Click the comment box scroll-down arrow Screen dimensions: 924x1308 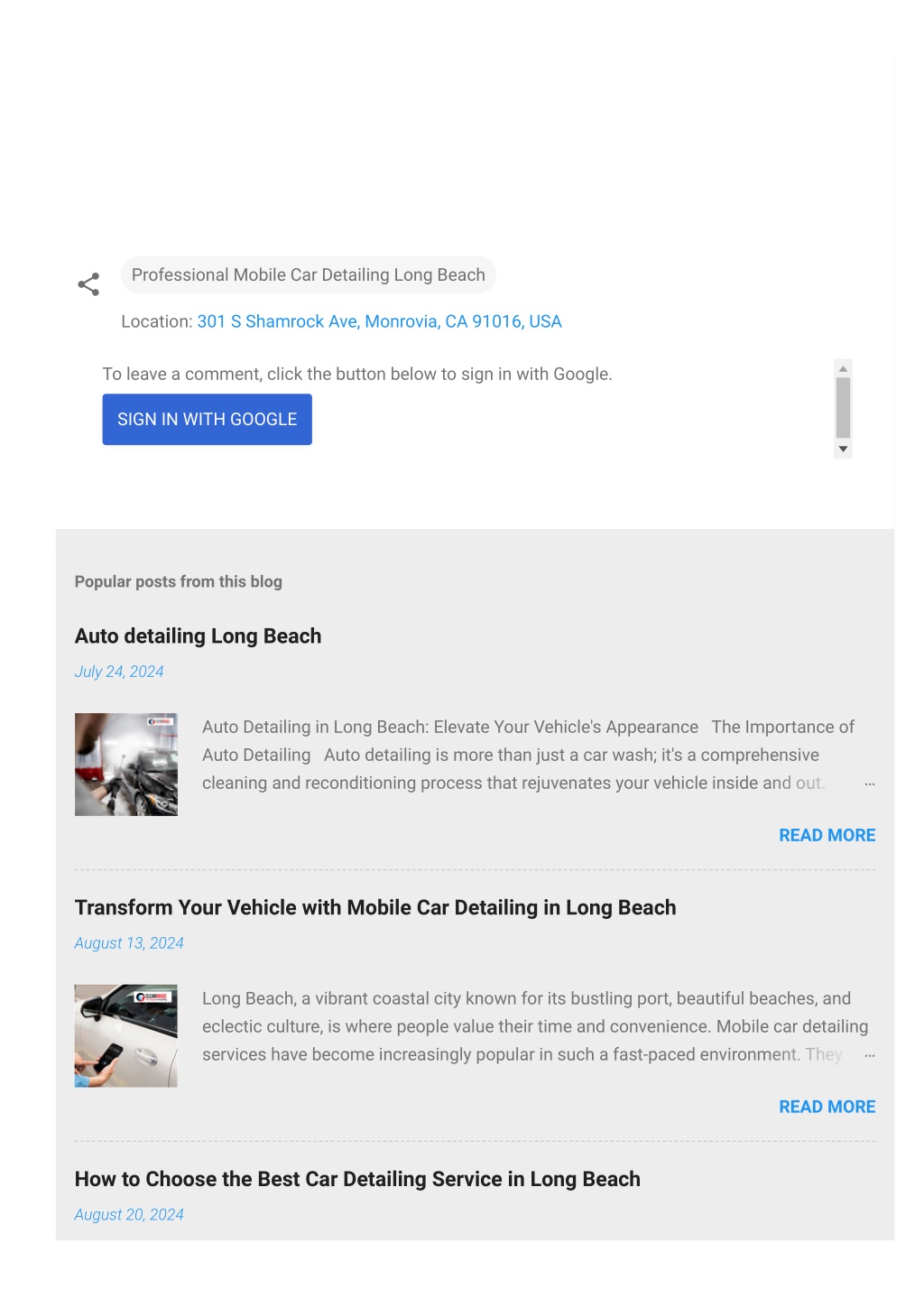coord(843,449)
